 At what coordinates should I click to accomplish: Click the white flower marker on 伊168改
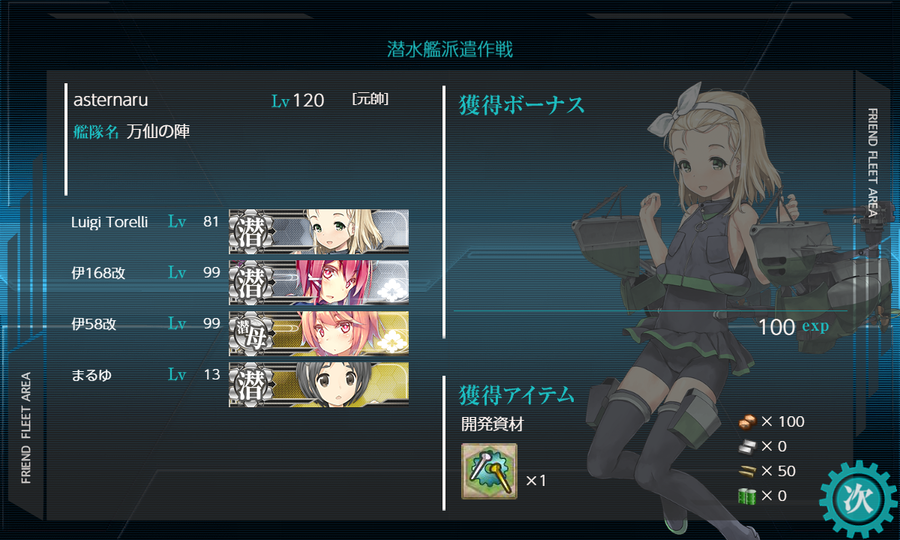pos(391,292)
